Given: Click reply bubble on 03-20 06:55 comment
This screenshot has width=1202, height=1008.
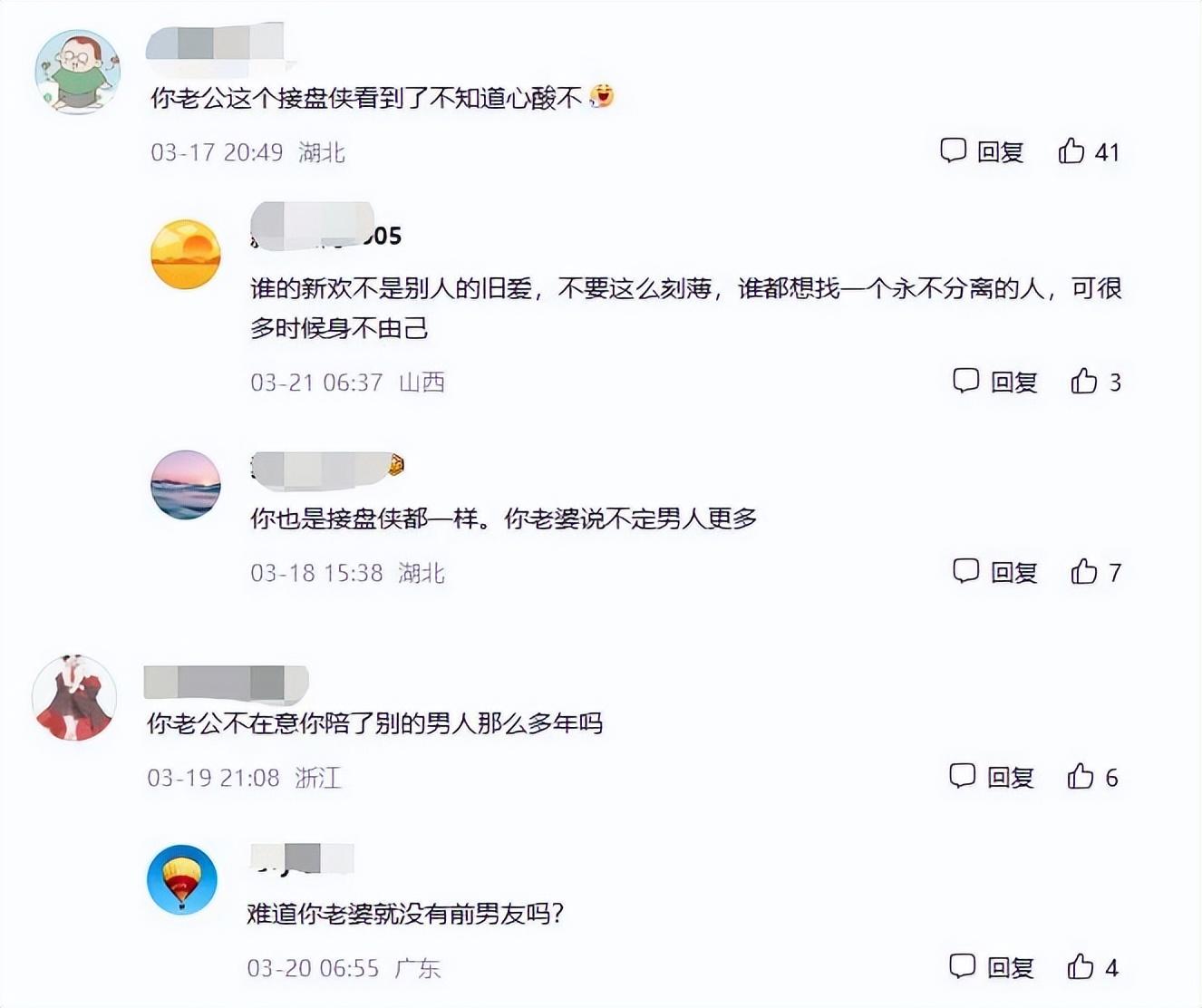Looking at the screenshot, I should coord(962,966).
